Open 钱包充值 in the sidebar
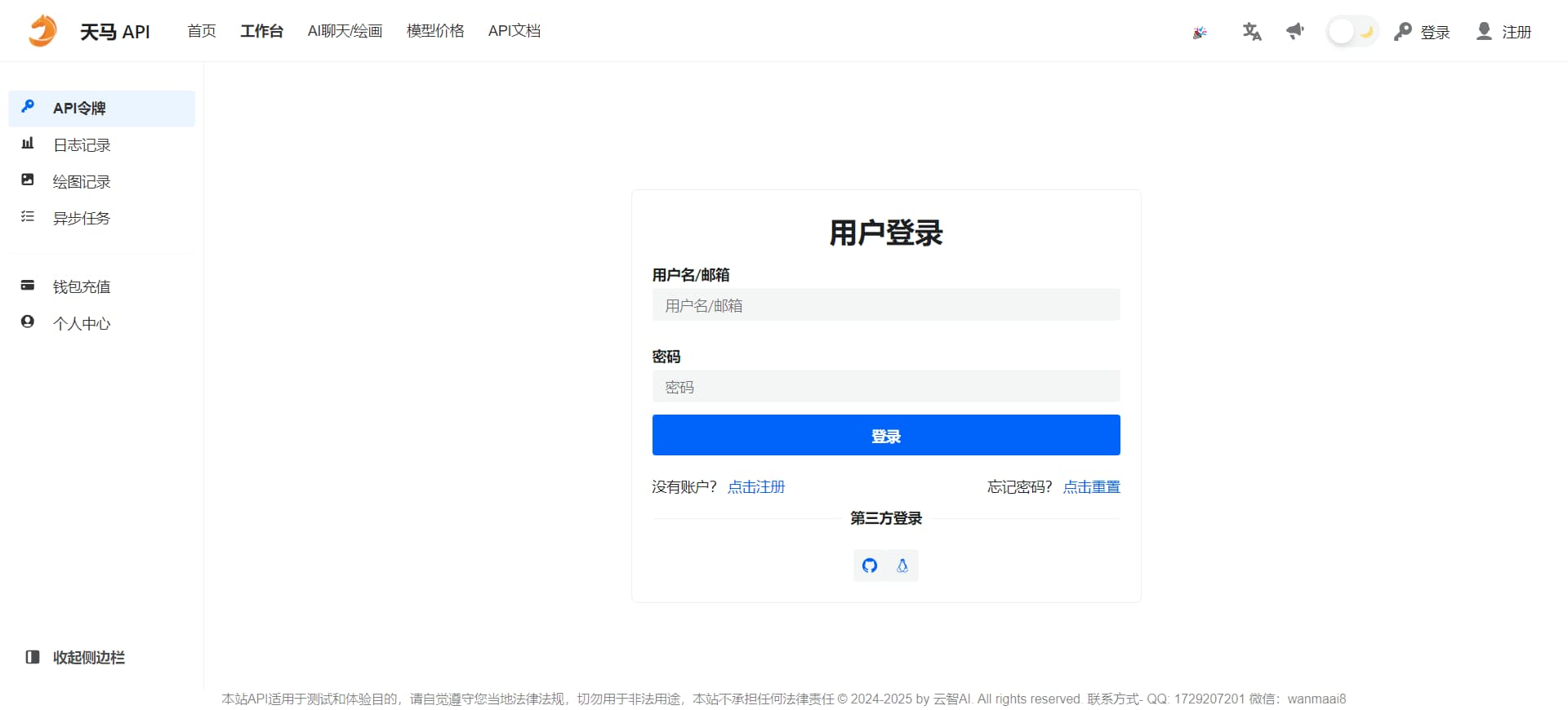Image resolution: width=1568 pixels, height=710 pixels. coord(102,287)
